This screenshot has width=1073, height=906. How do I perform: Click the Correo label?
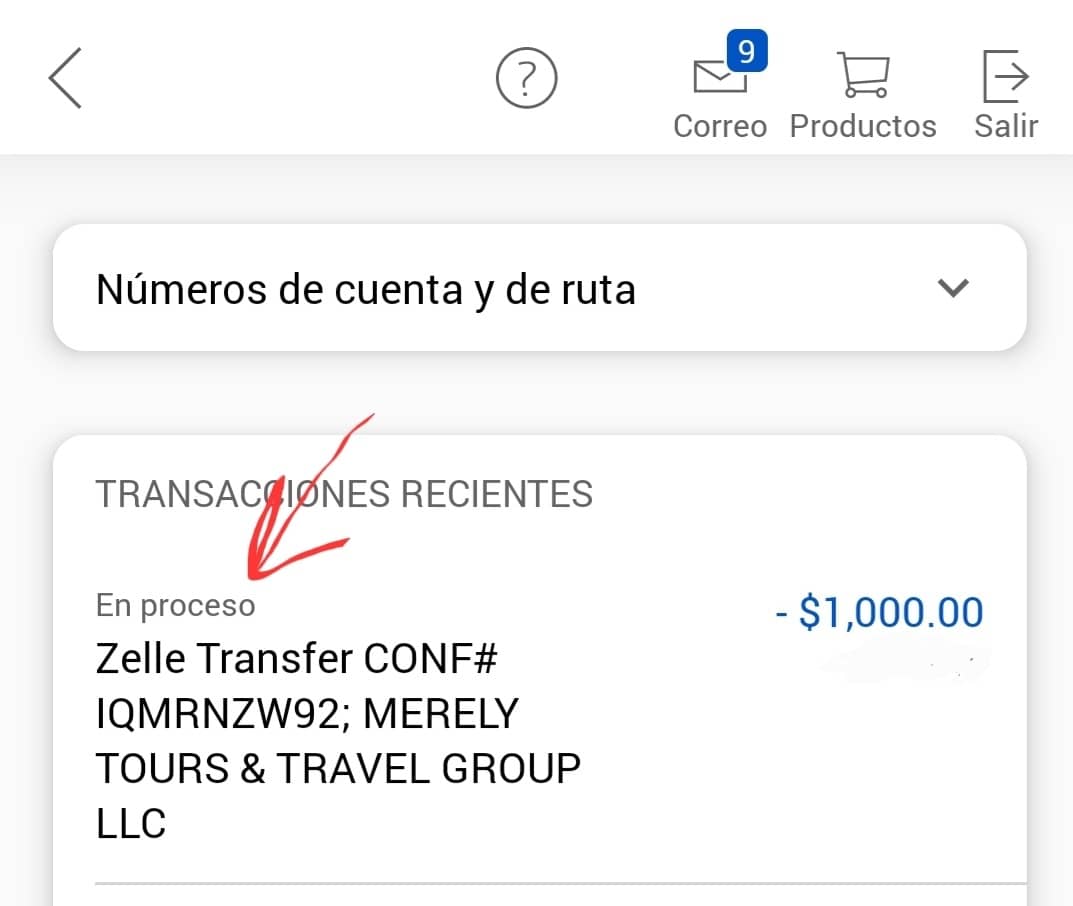coord(719,126)
